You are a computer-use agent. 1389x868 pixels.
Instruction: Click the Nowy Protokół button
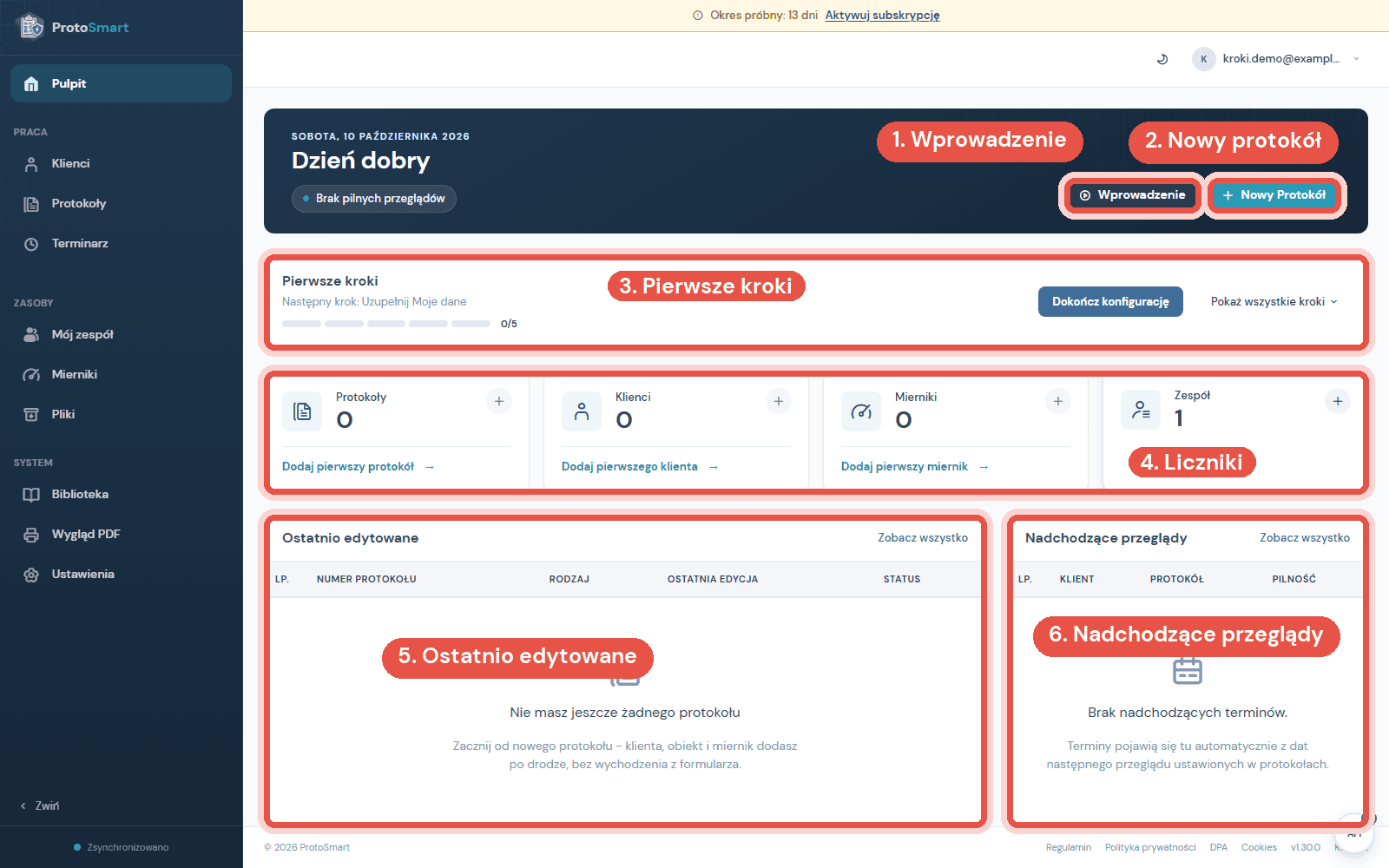tap(1274, 195)
